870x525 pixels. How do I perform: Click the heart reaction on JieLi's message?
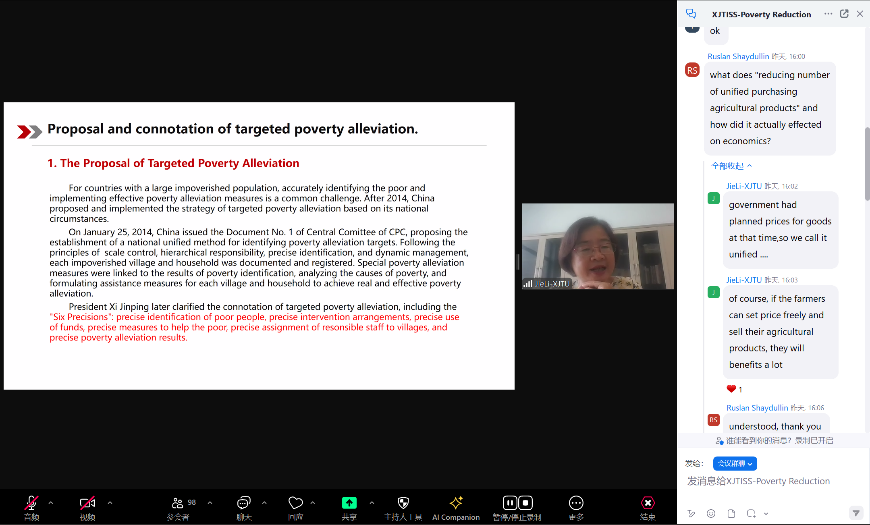pyautogui.click(x=732, y=388)
